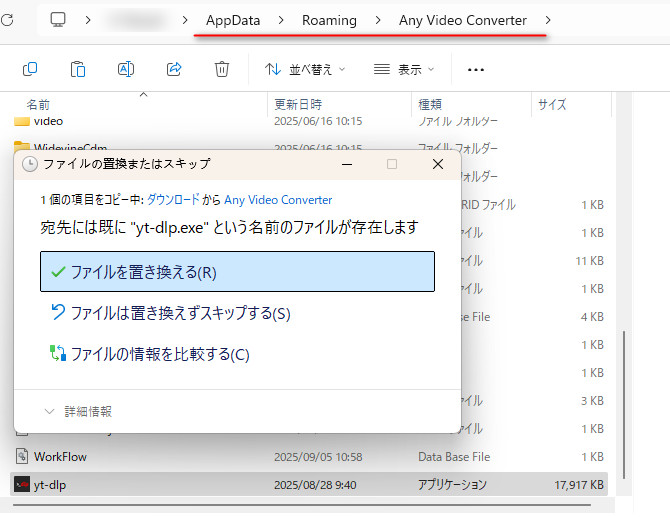Sort by 更新日時 column header
Image resolution: width=670 pixels, height=517 pixels.
point(296,104)
